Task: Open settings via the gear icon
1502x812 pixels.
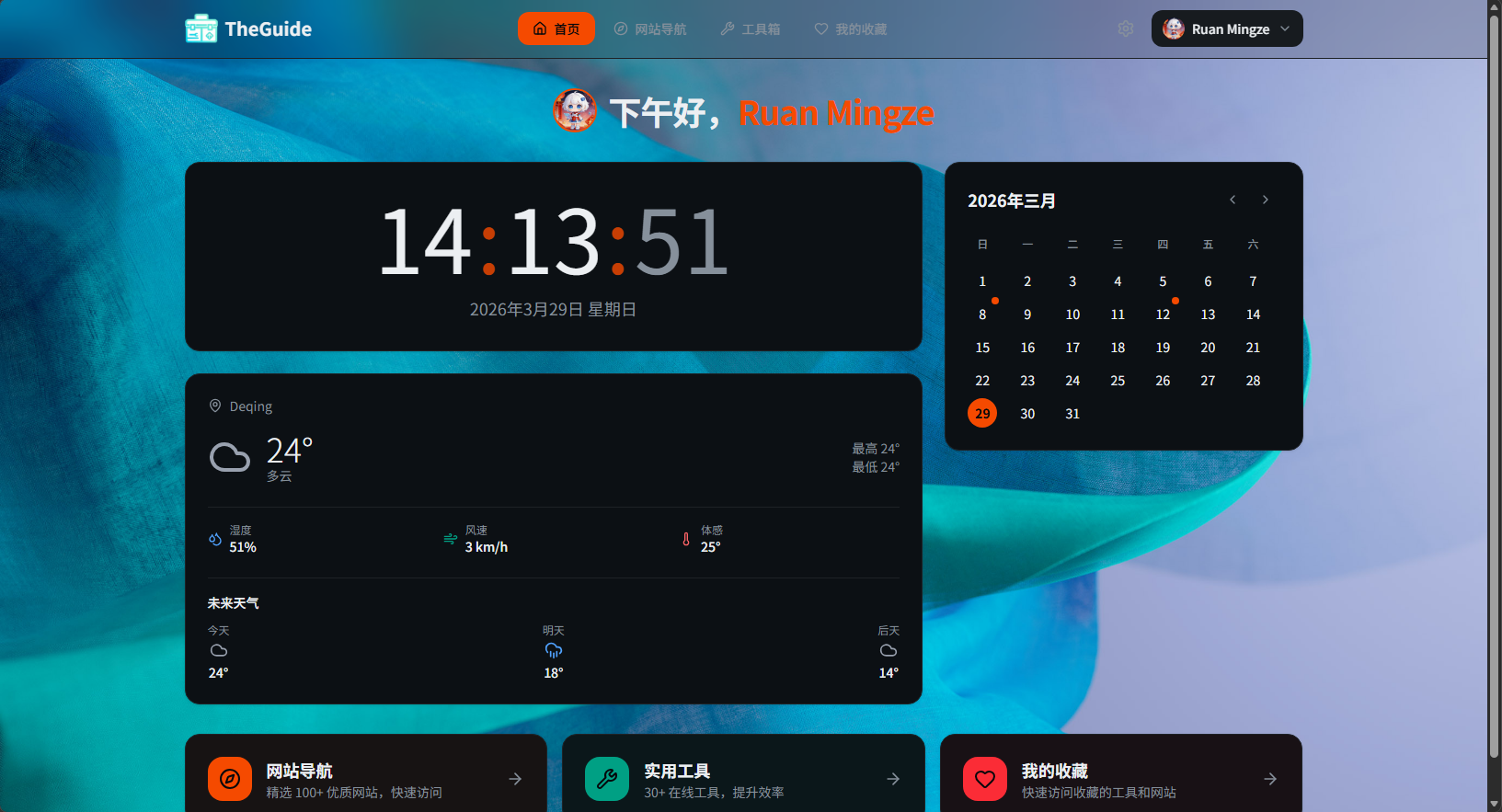Action: coord(1125,29)
